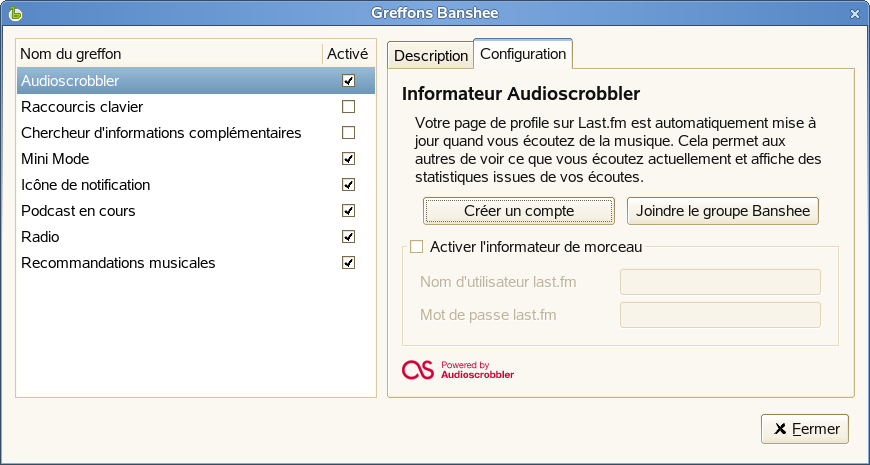This screenshot has width=870, height=465.
Task: Disable the Radio plugin checkbox
Action: coord(348,237)
